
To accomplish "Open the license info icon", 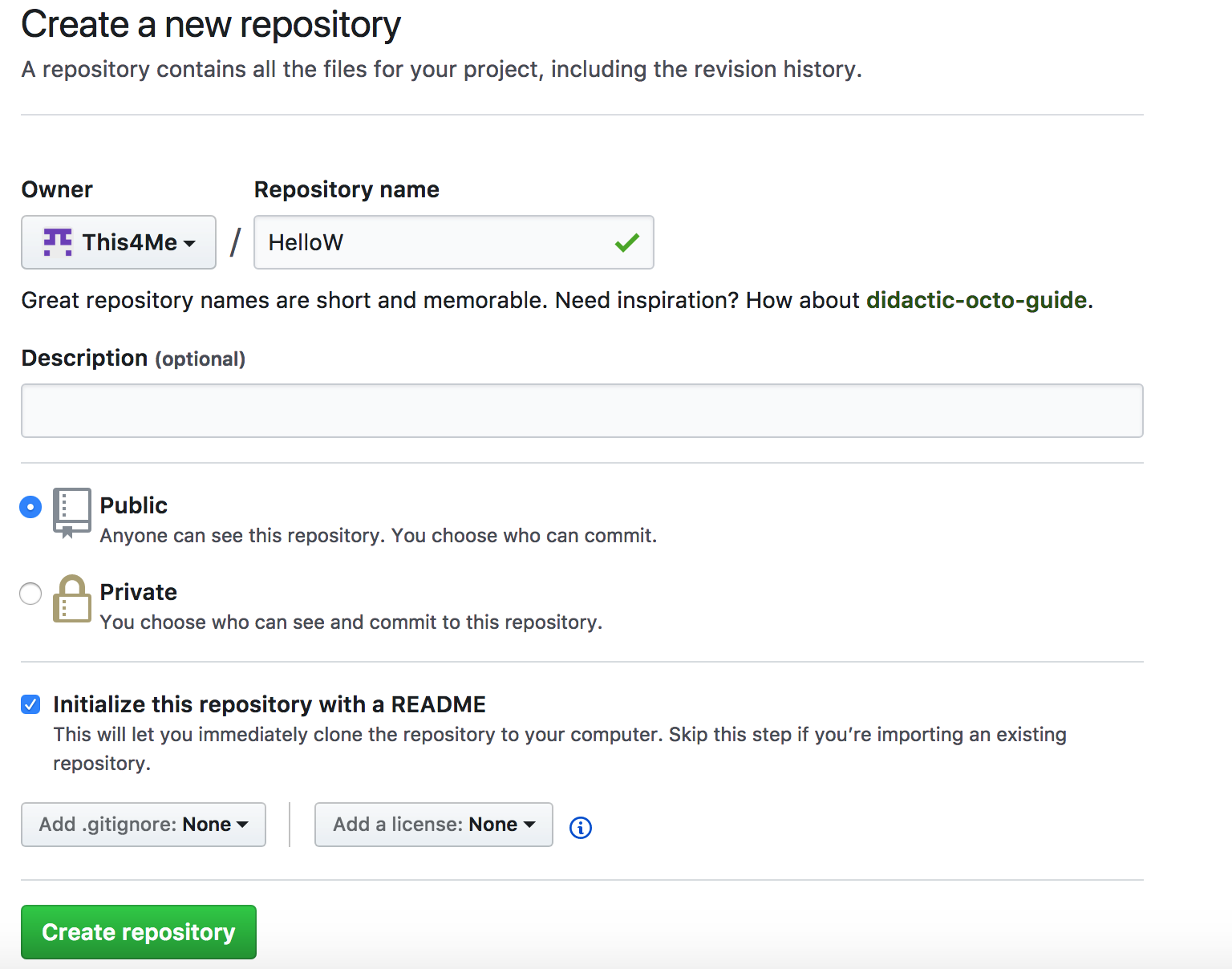I will pos(581,827).
